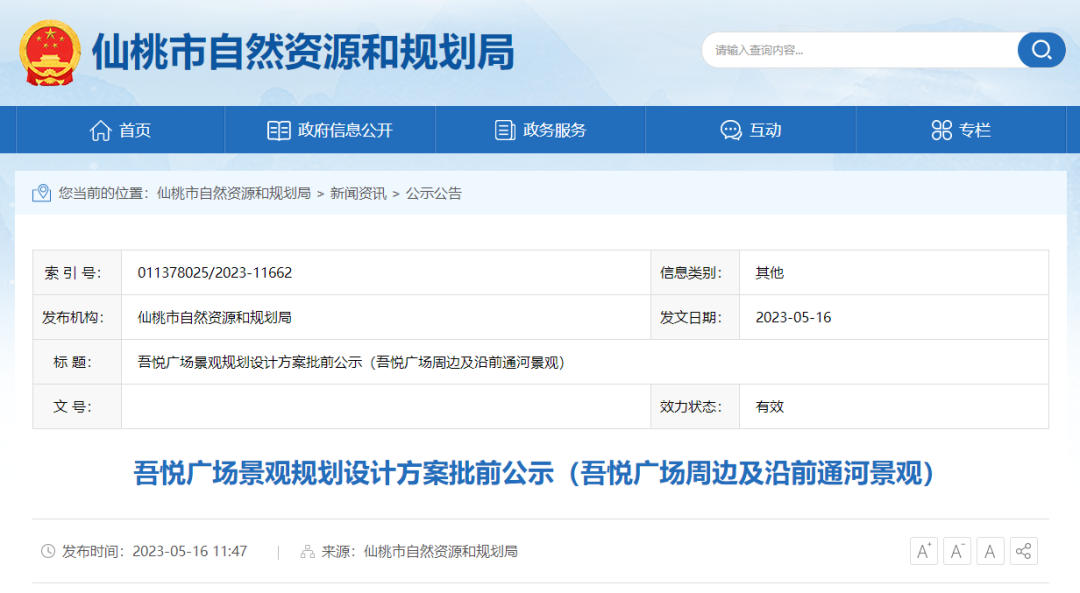Click the chat bubble icon beside 互动
The width and height of the screenshot is (1080, 593).
click(x=729, y=129)
